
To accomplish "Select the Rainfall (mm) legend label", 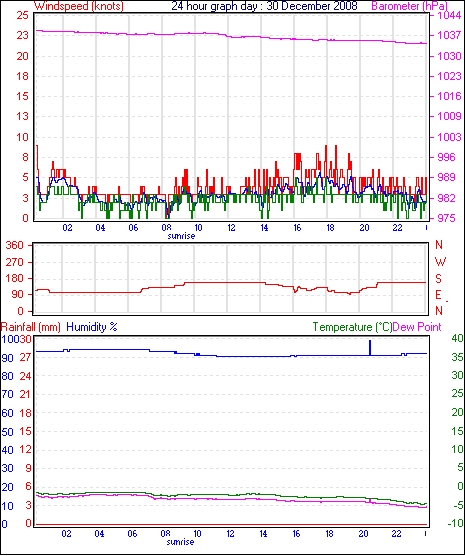I will tap(31, 327).
